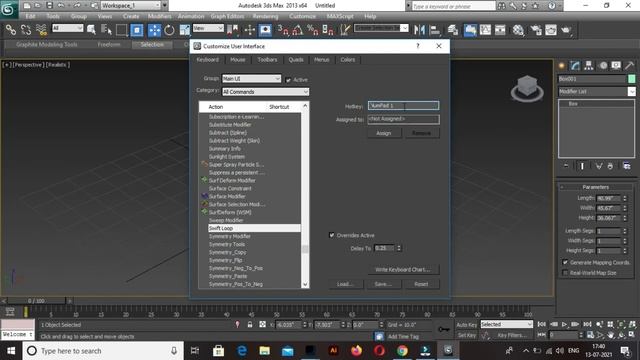Click the Align tool icon
The image size is (640, 360).
coord(435,30)
